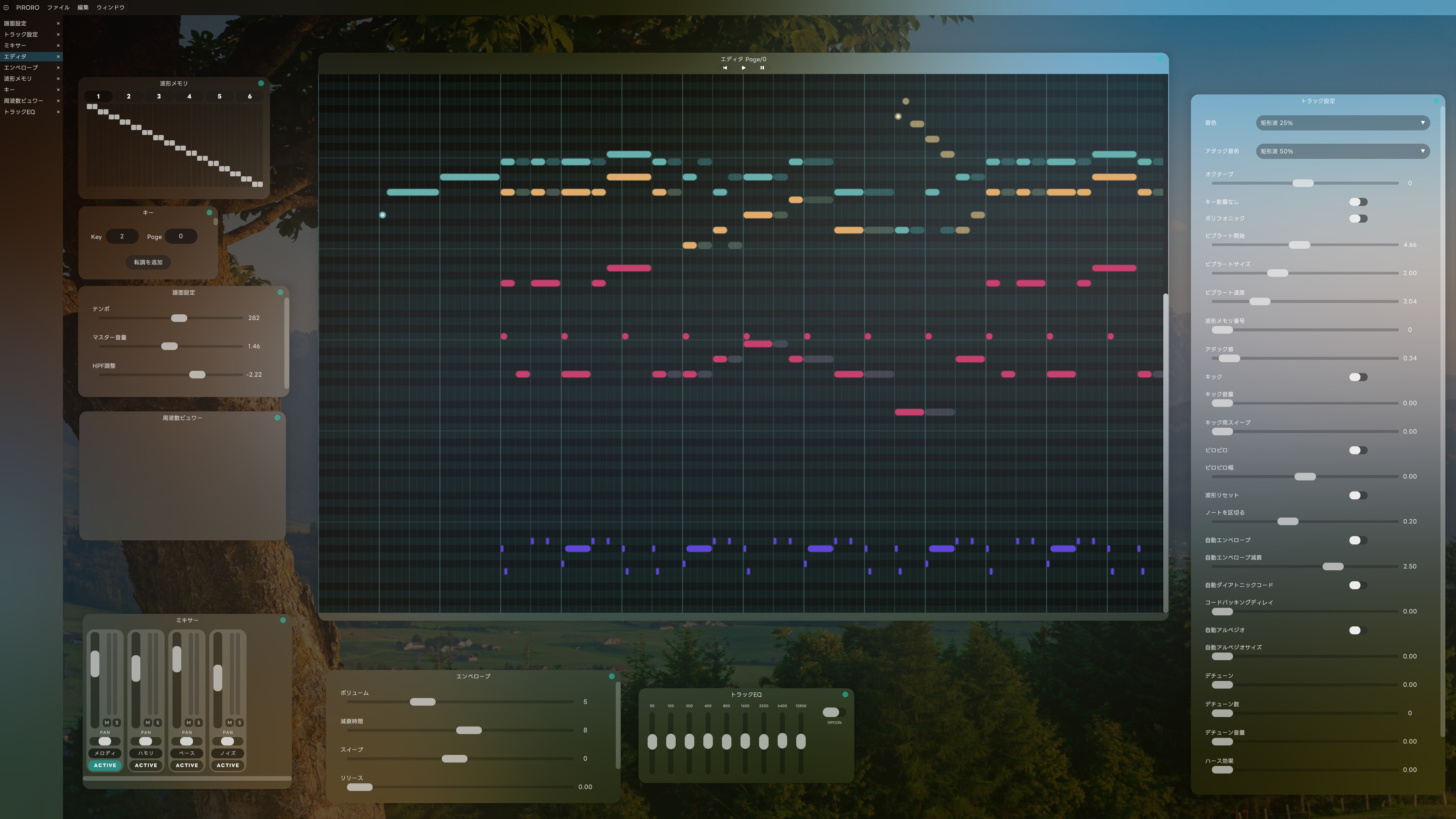Open the 編集 menu

click(x=83, y=7)
